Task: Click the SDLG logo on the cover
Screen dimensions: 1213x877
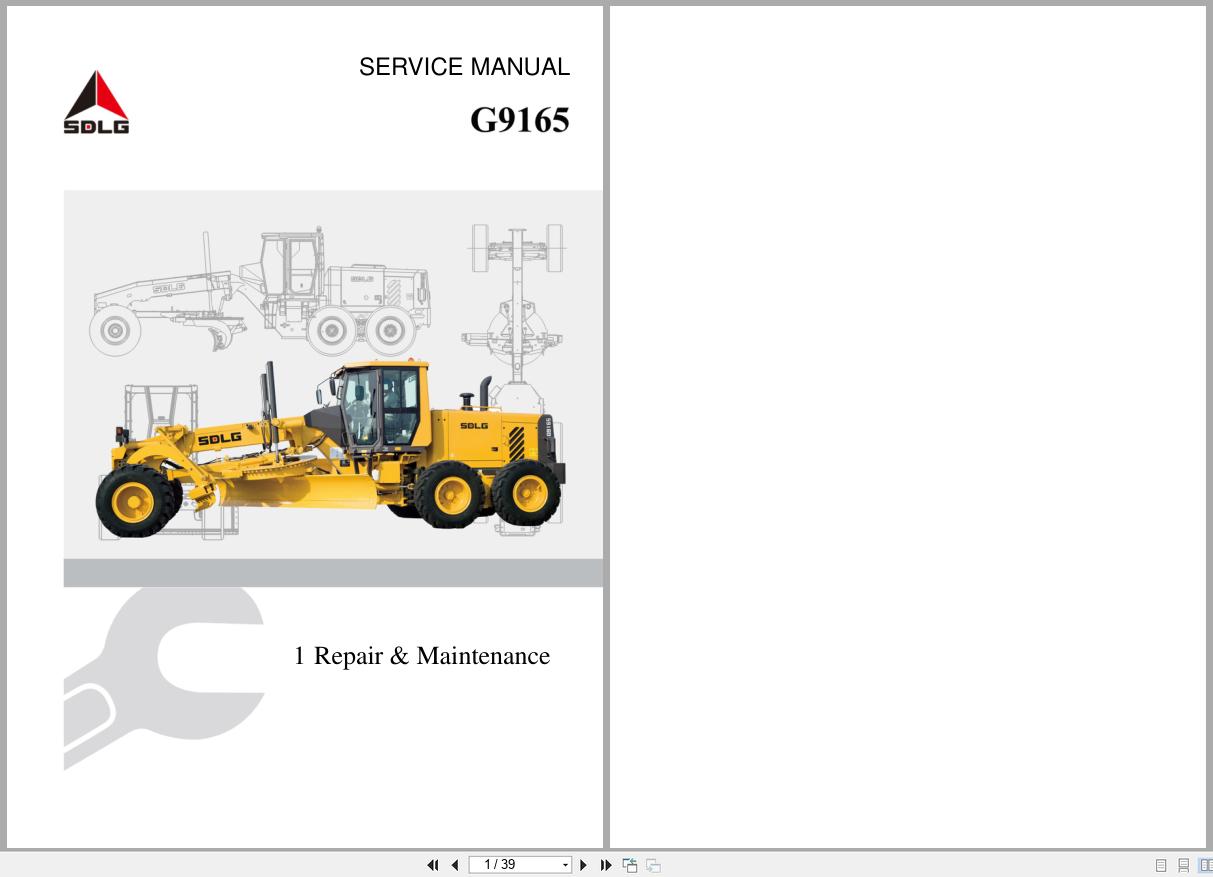Action: pyautogui.click(x=96, y=100)
